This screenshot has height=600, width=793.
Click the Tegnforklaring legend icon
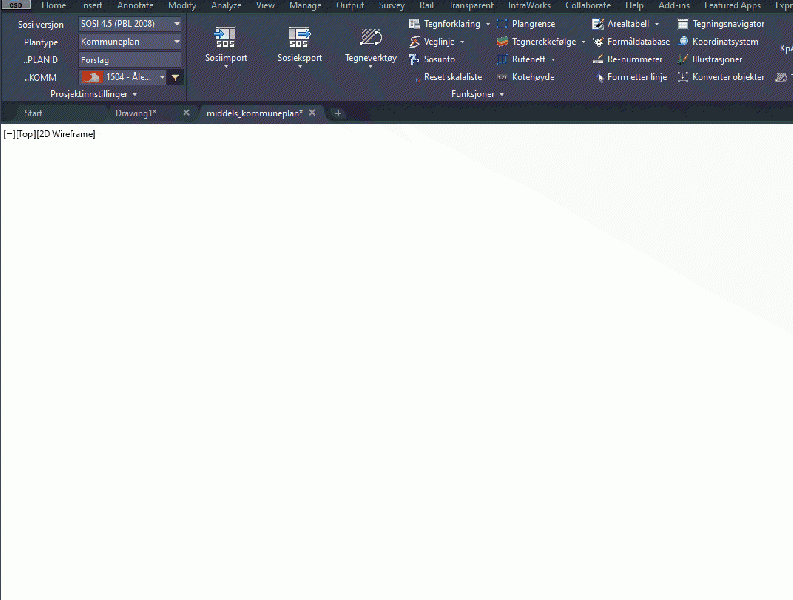tap(414, 24)
